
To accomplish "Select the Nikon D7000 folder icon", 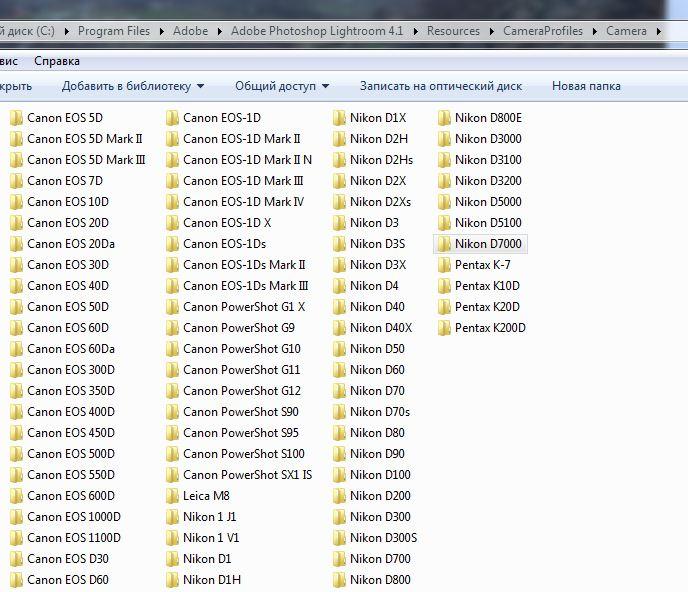I will [444, 244].
